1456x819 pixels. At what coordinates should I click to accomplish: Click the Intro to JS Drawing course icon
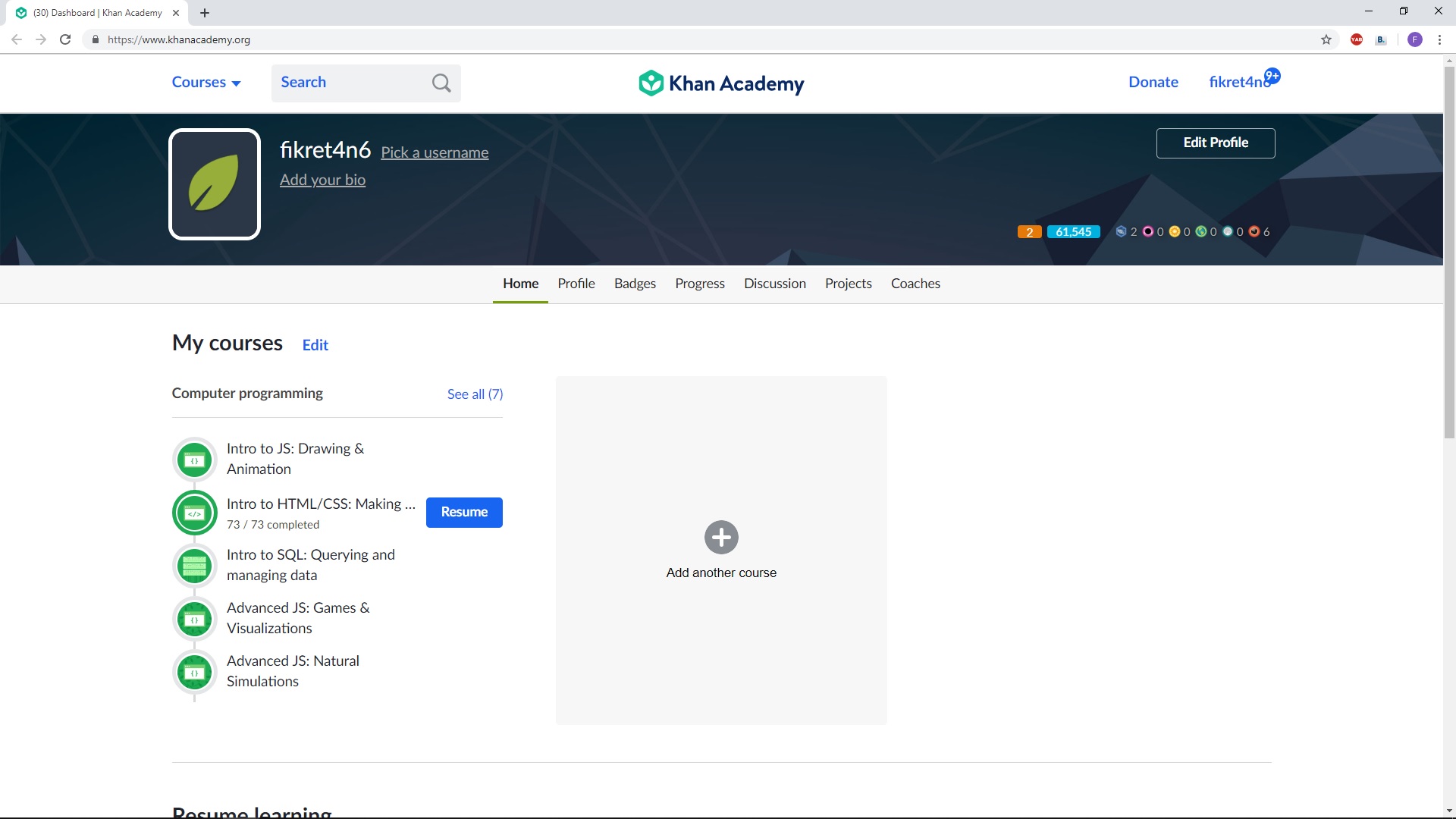tap(195, 460)
